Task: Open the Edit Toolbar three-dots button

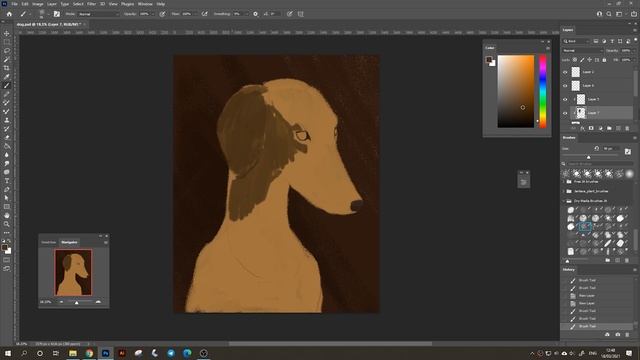Action: 7,233
